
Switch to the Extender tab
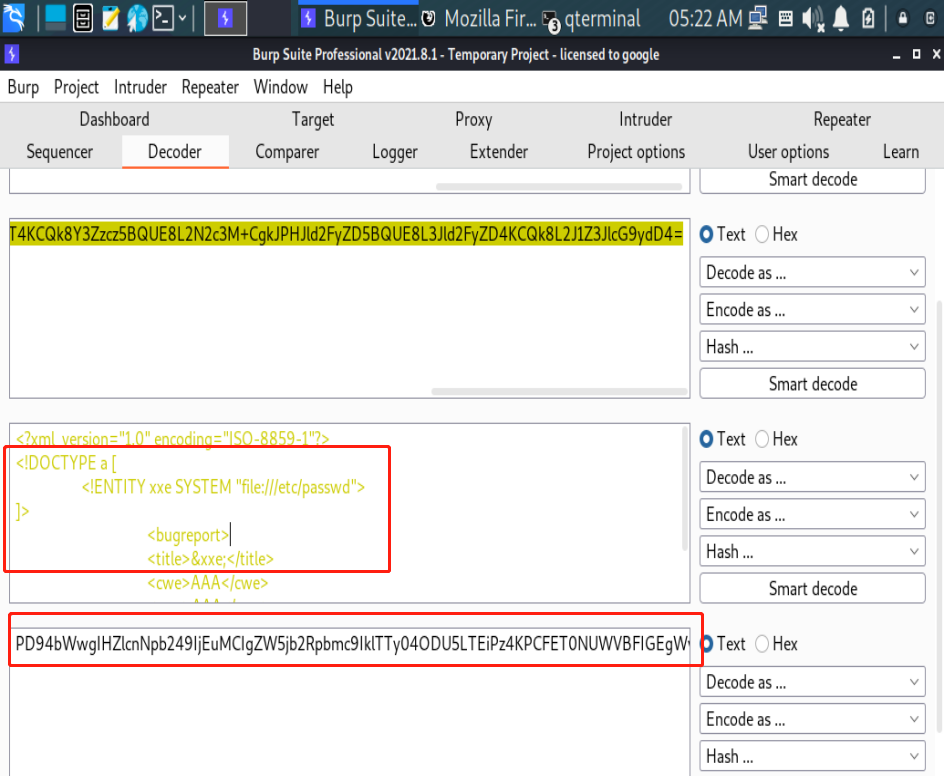tap(499, 152)
